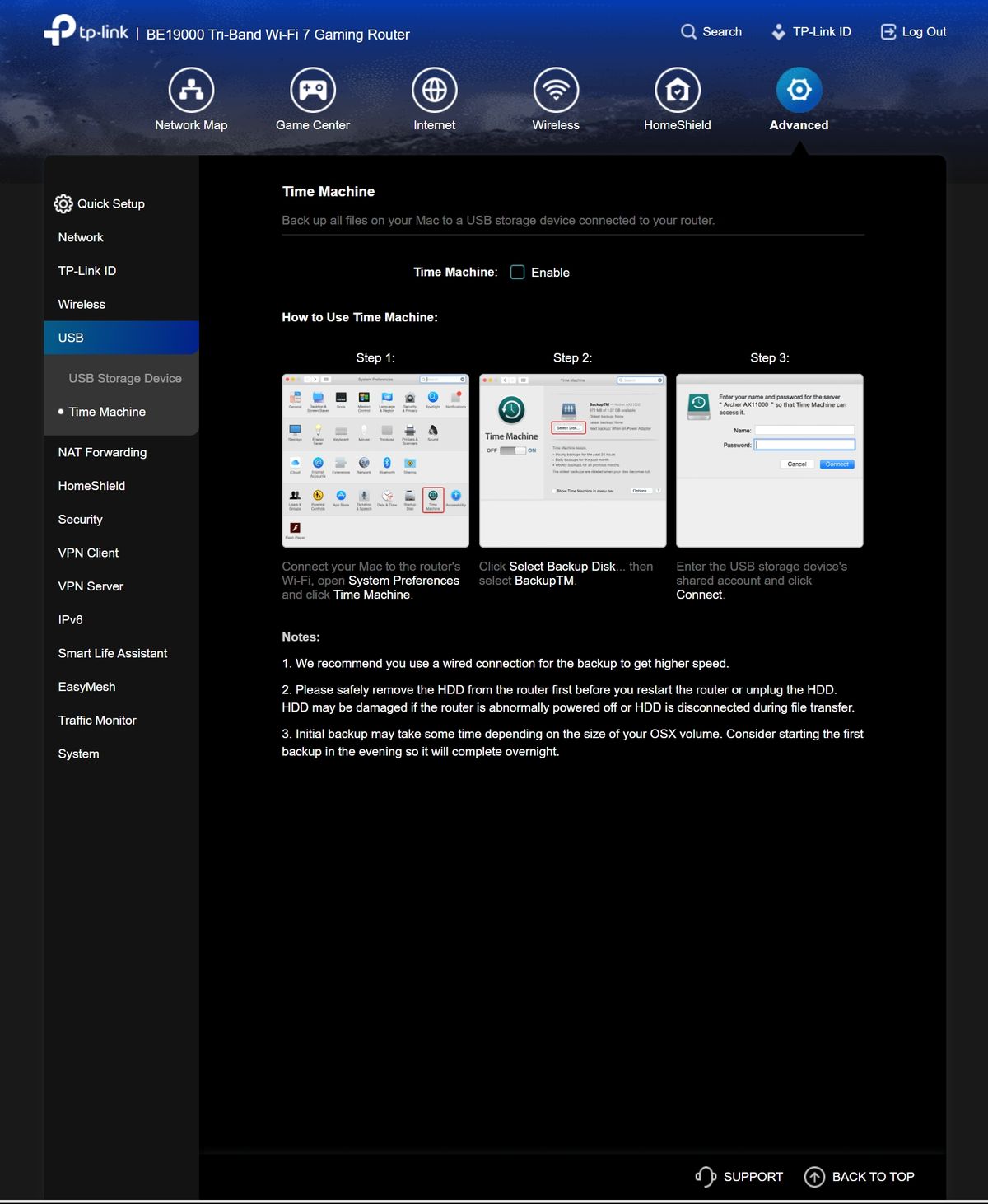Open Quick Setup link
988x1204 pixels.
point(99,203)
